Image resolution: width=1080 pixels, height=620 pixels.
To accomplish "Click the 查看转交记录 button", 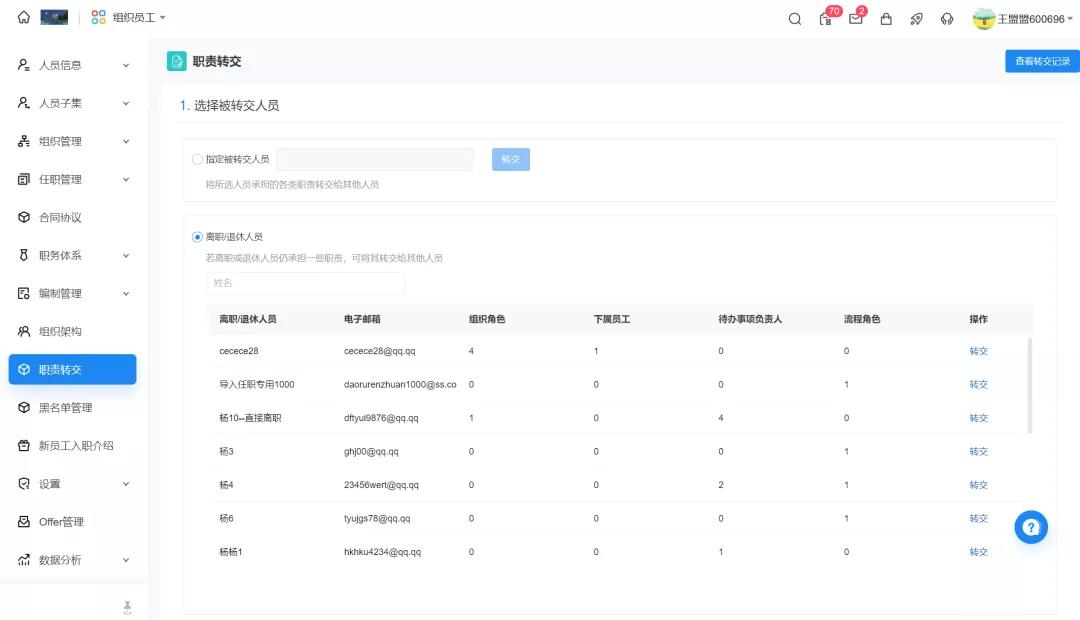I will [x=1042, y=61].
